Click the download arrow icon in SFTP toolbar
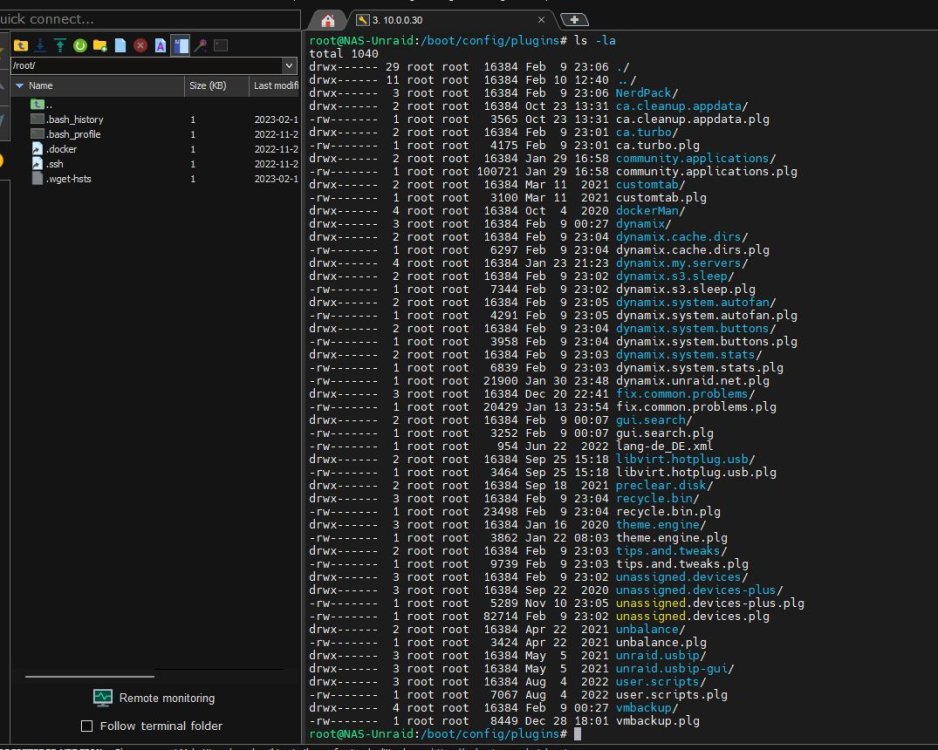This screenshot has height=750, width=938. 40,45
